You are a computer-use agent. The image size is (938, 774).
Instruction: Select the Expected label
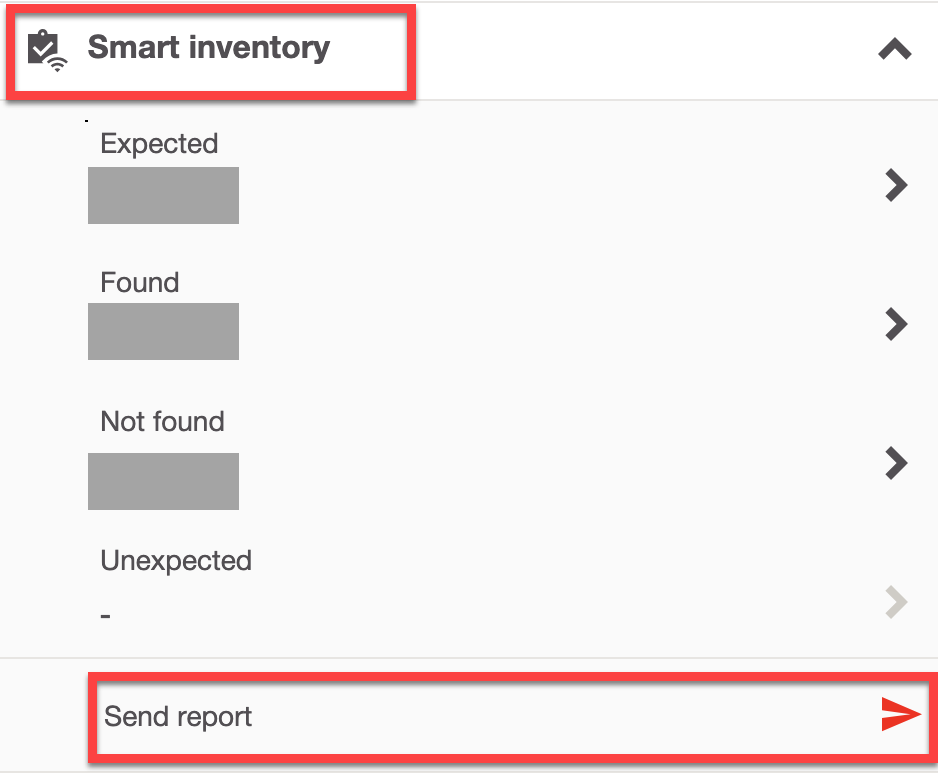159,144
